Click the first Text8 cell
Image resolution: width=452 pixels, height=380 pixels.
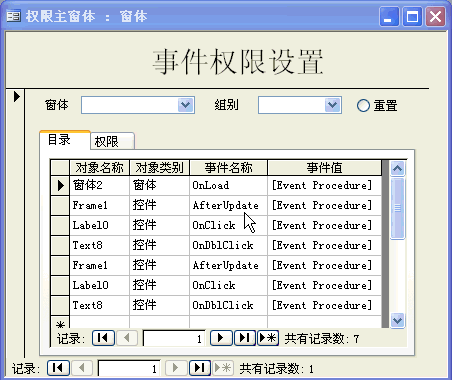point(99,245)
